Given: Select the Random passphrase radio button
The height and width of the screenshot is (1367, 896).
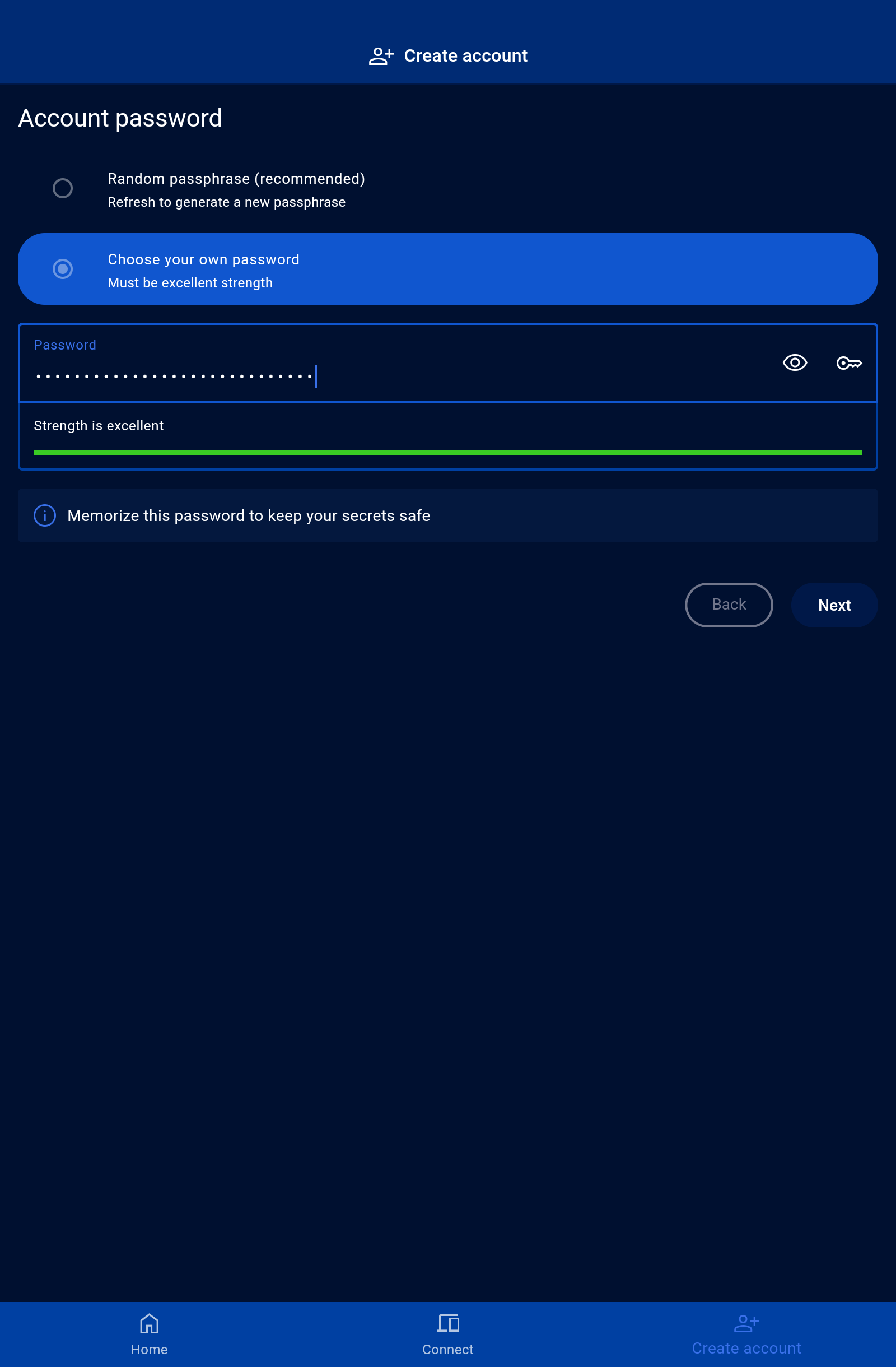Looking at the screenshot, I should pos(63,188).
